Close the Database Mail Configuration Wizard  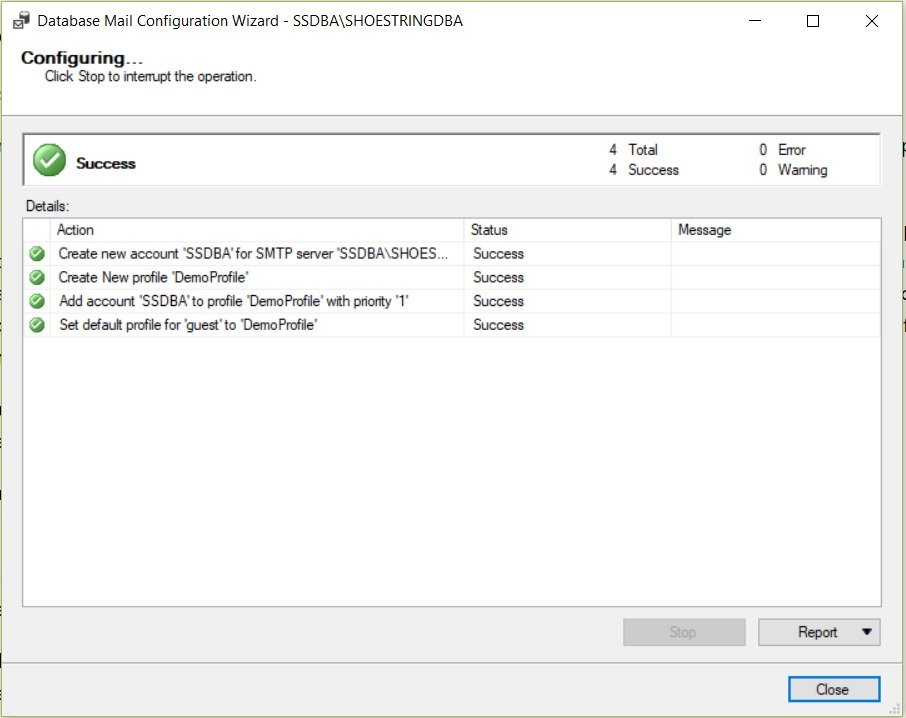(833, 689)
